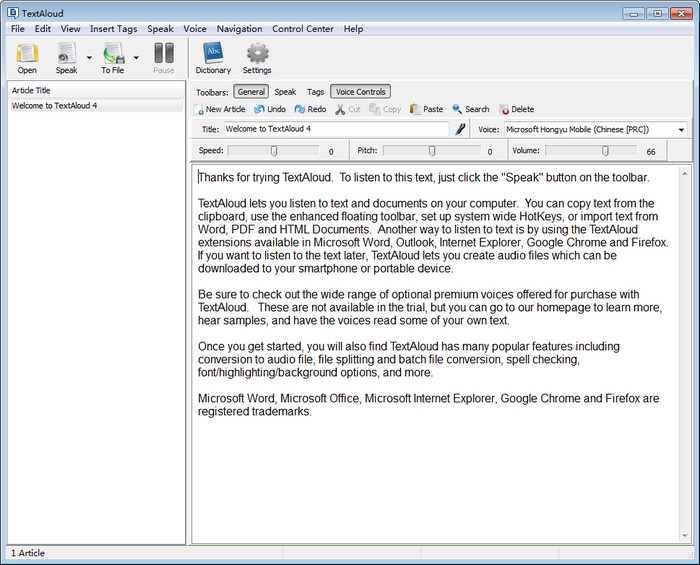Click inside the article text editor
Image resolution: width=700 pixels, height=565 pixels.
tap(435, 354)
